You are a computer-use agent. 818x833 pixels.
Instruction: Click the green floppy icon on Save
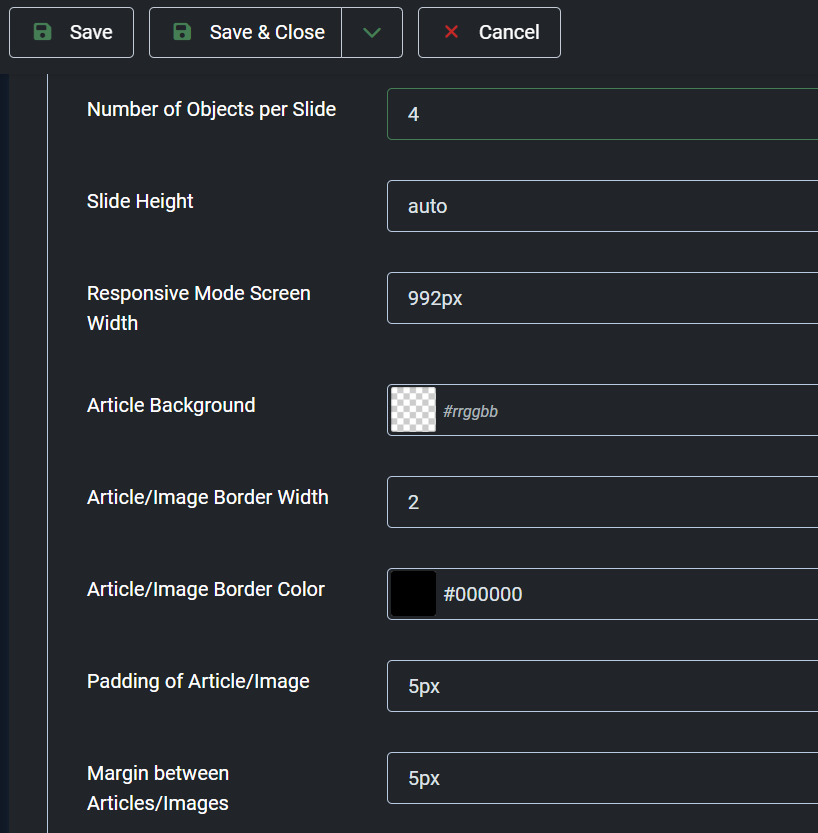click(x=42, y=32)
